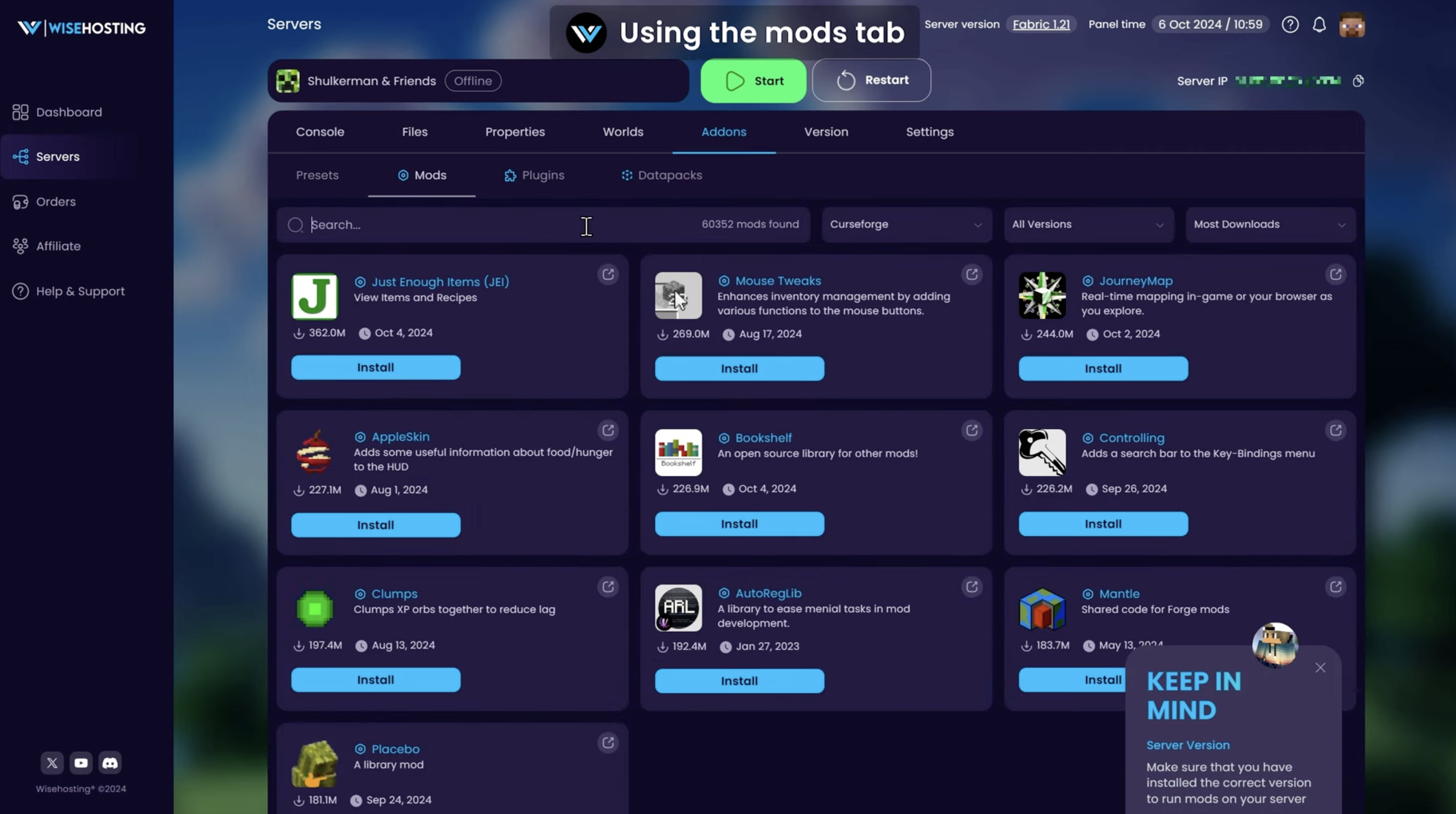Open the Presets sub-tab

point(317,175)
